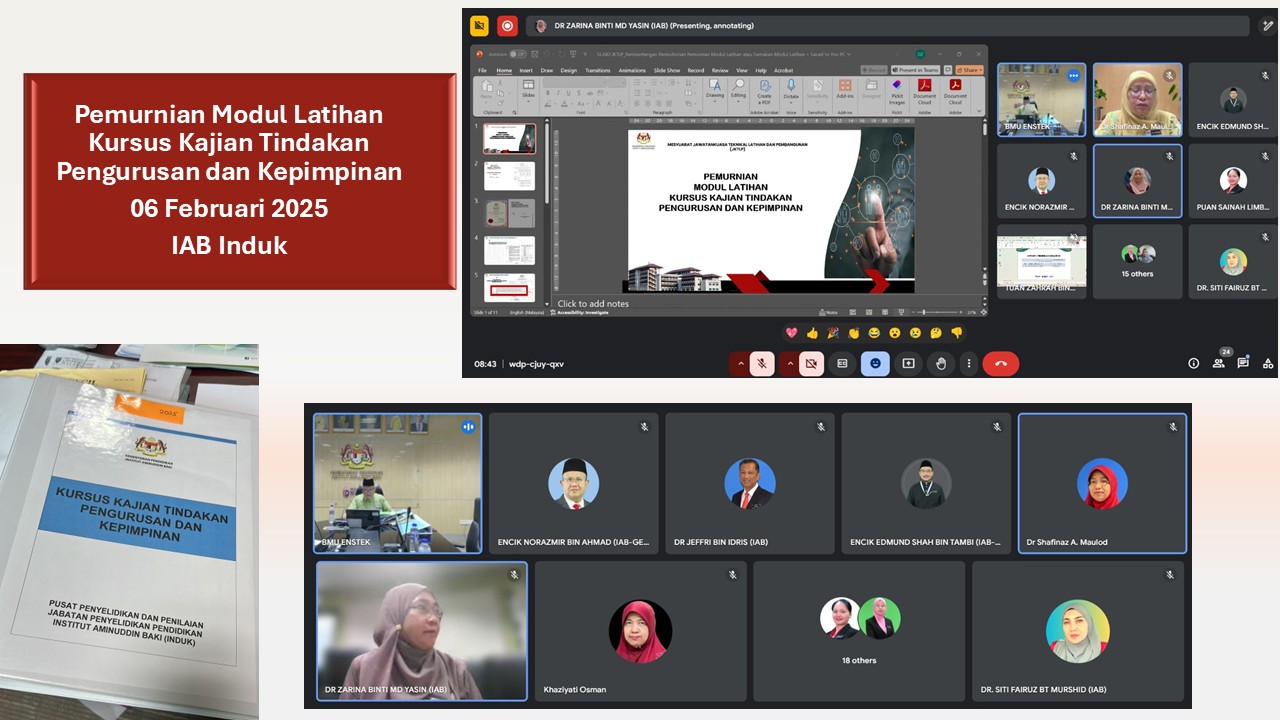Open the meeting chat panel
The height and width of the screenshot is (720, 1280).
click(x=1243, y=364)
